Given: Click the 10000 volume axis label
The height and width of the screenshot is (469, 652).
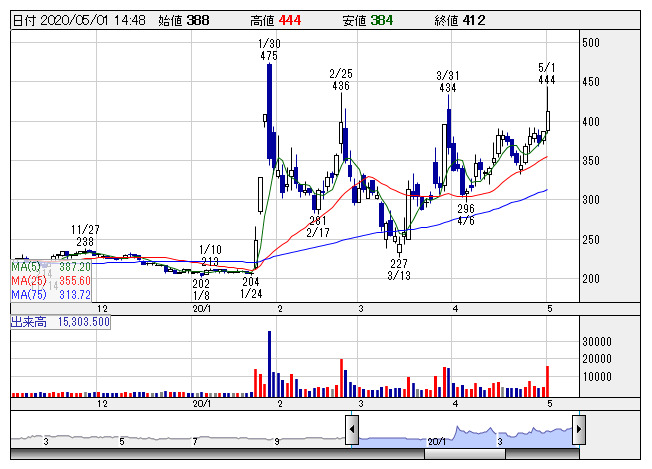Looking at the screenshot, I should click(x=597, y=377).
